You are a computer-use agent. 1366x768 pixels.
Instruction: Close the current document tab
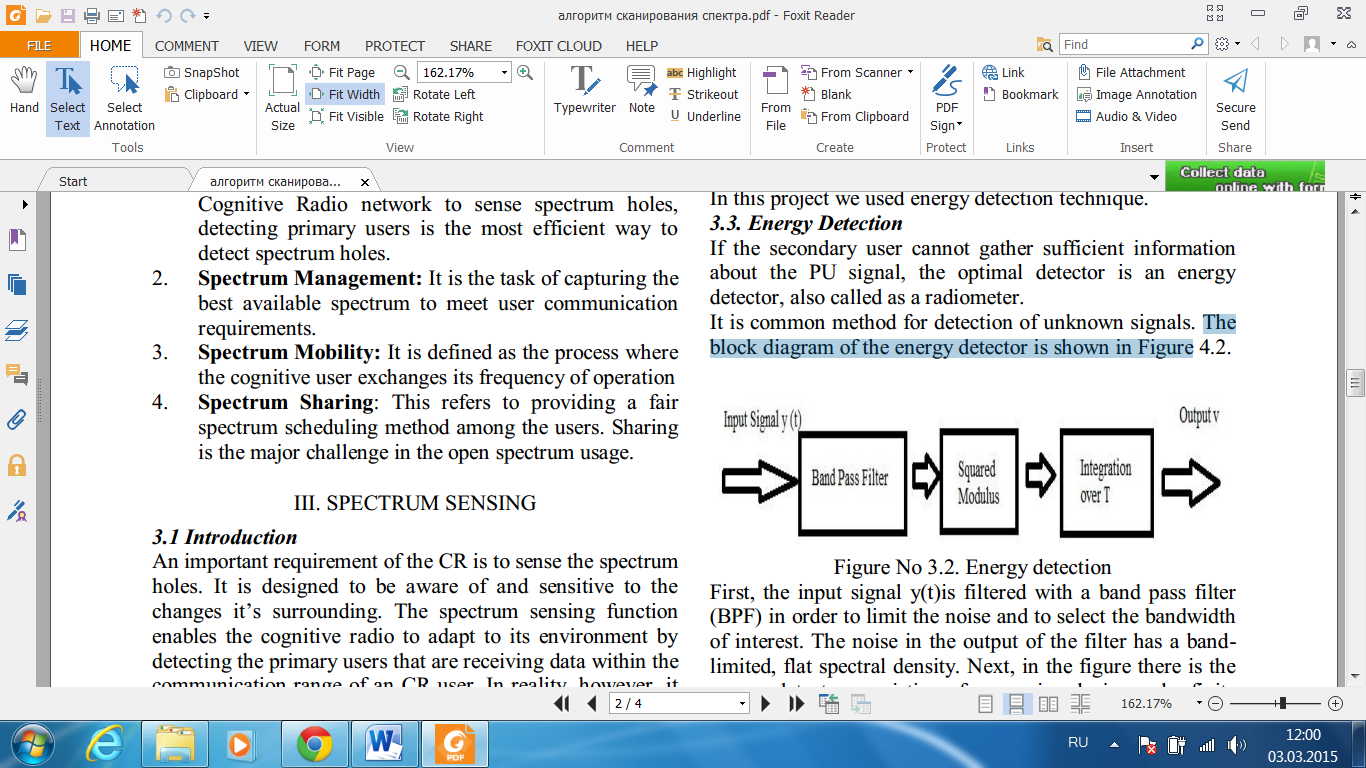pos(366,182)
